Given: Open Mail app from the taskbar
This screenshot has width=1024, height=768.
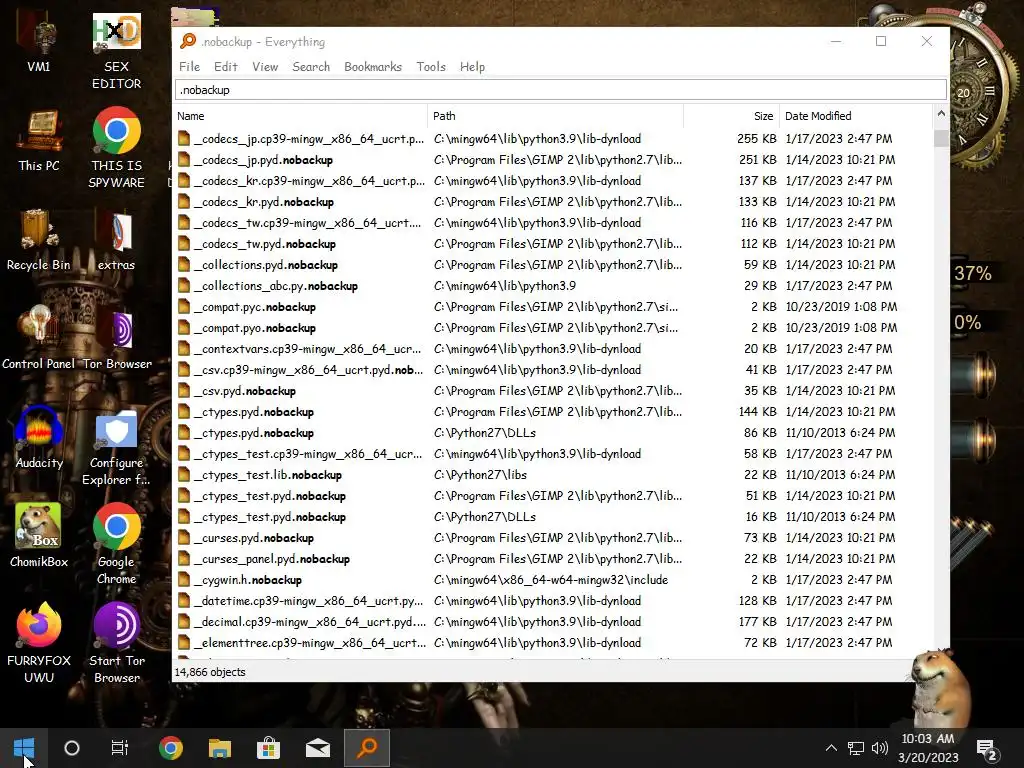Looking at the screenshot, I should pos(317,748).
